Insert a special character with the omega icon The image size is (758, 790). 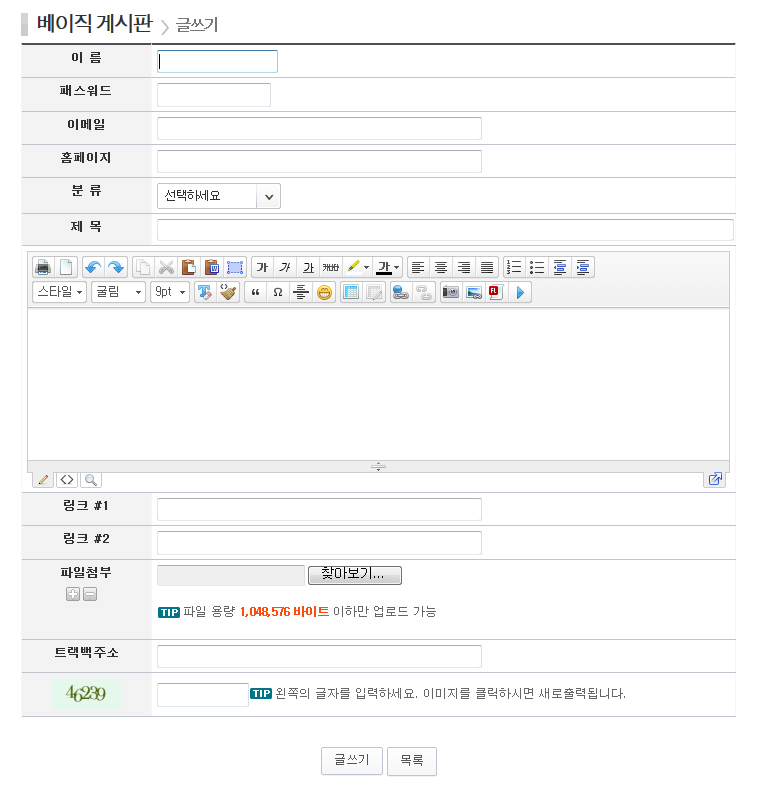278,292
